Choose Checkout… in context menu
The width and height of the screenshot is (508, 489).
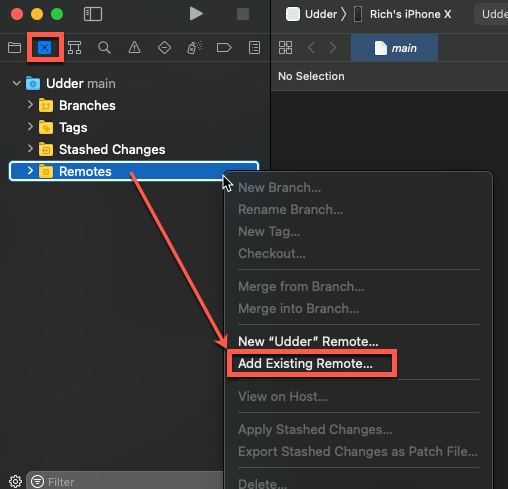point(272,254)
